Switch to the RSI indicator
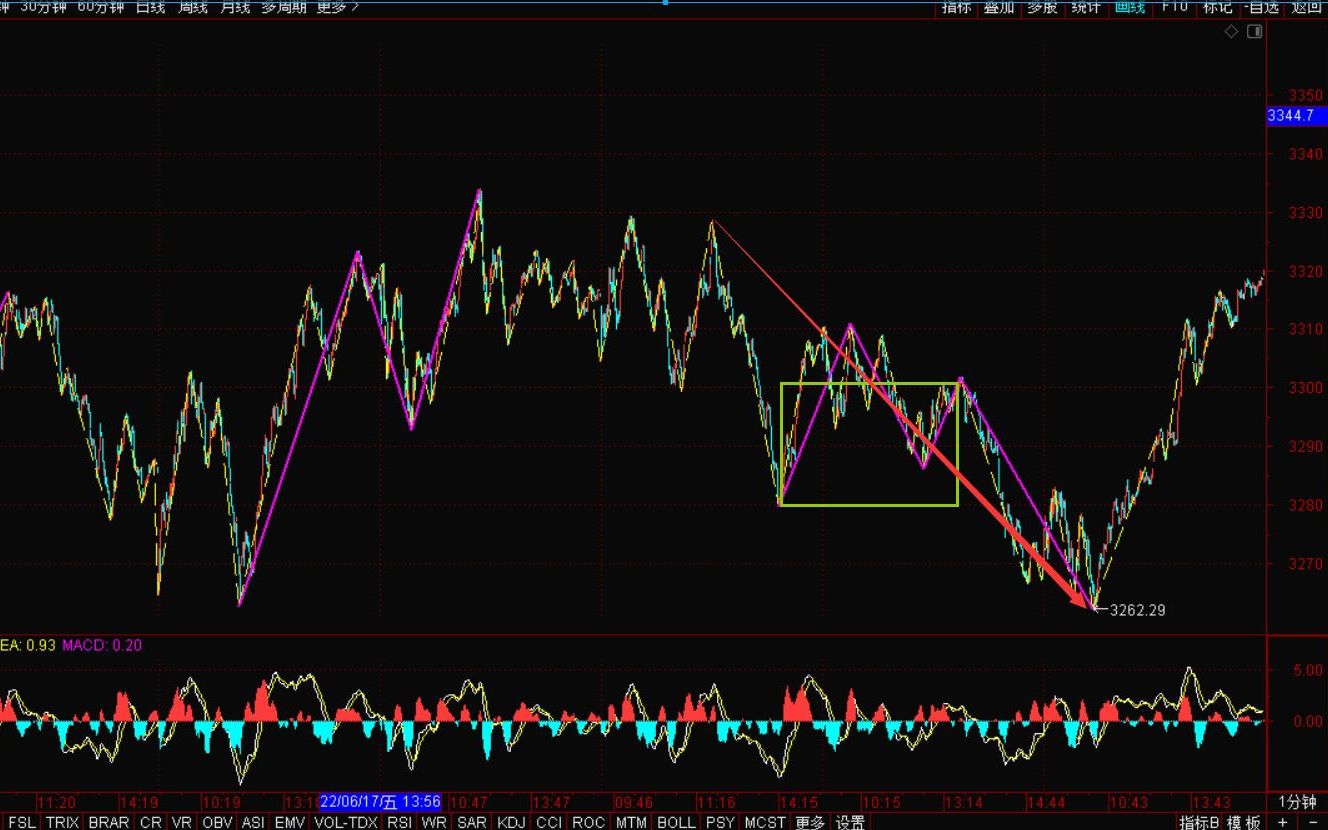The width and height of the screenshot is (1328, 830). (x=399, y=822)
